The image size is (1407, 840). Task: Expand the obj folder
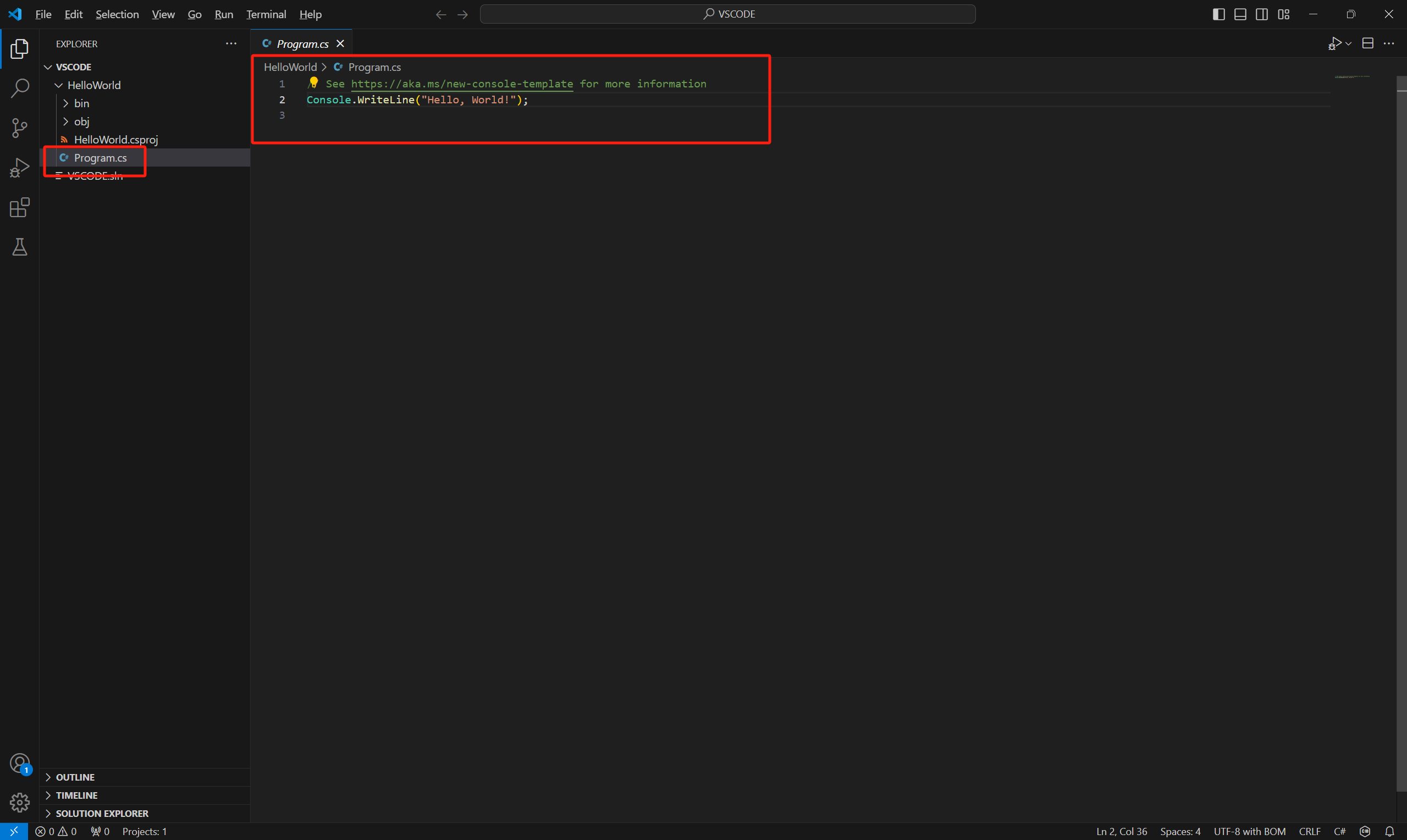click(x=145, y=121)
